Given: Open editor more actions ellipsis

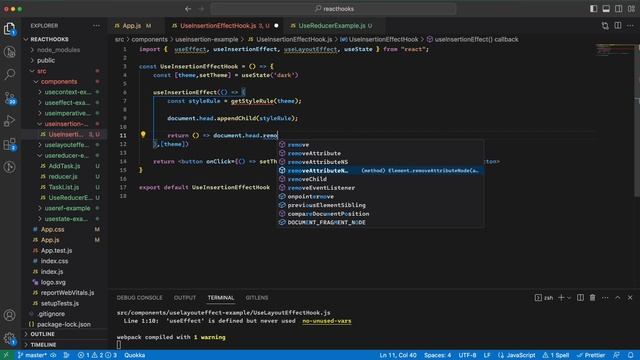Looking at the screenshot, I should [631, 26].
